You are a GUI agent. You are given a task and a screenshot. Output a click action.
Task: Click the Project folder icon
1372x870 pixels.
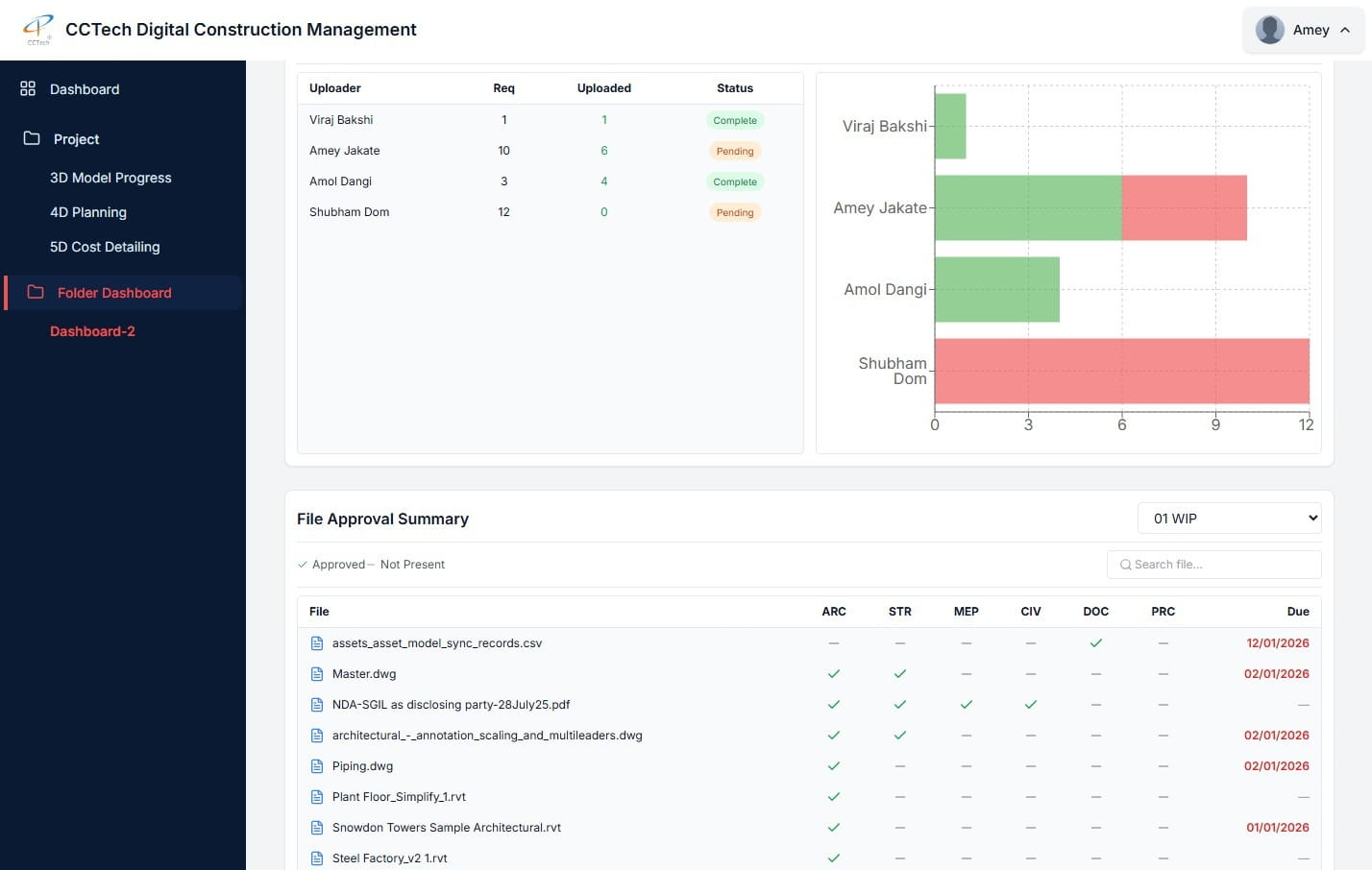pyautogui.click(x=32, y=138)
